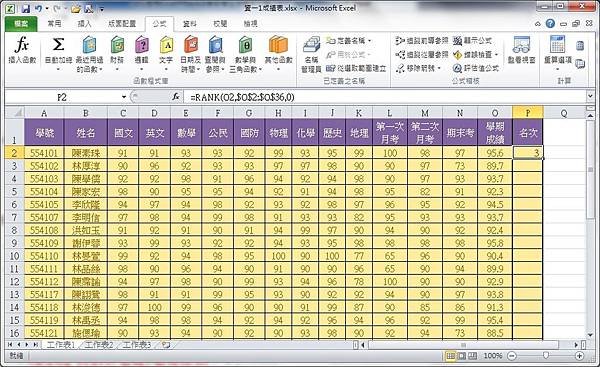Image resolution: width=600 pixels, height=367 pixels.
Task: Switch to the Data (資料) tab
Action: [x=189, y=24]
